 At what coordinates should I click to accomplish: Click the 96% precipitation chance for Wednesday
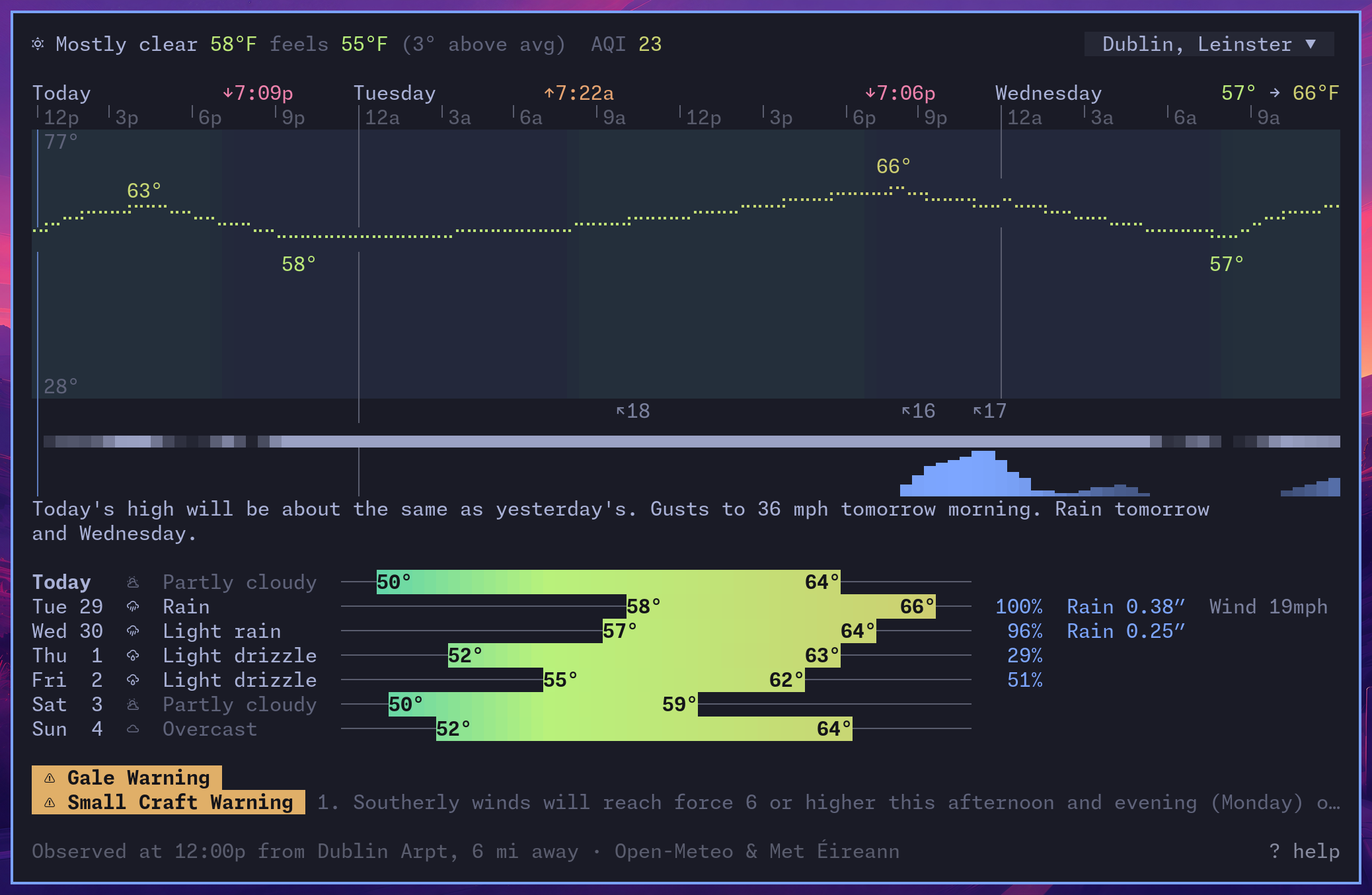point(1025,631)
